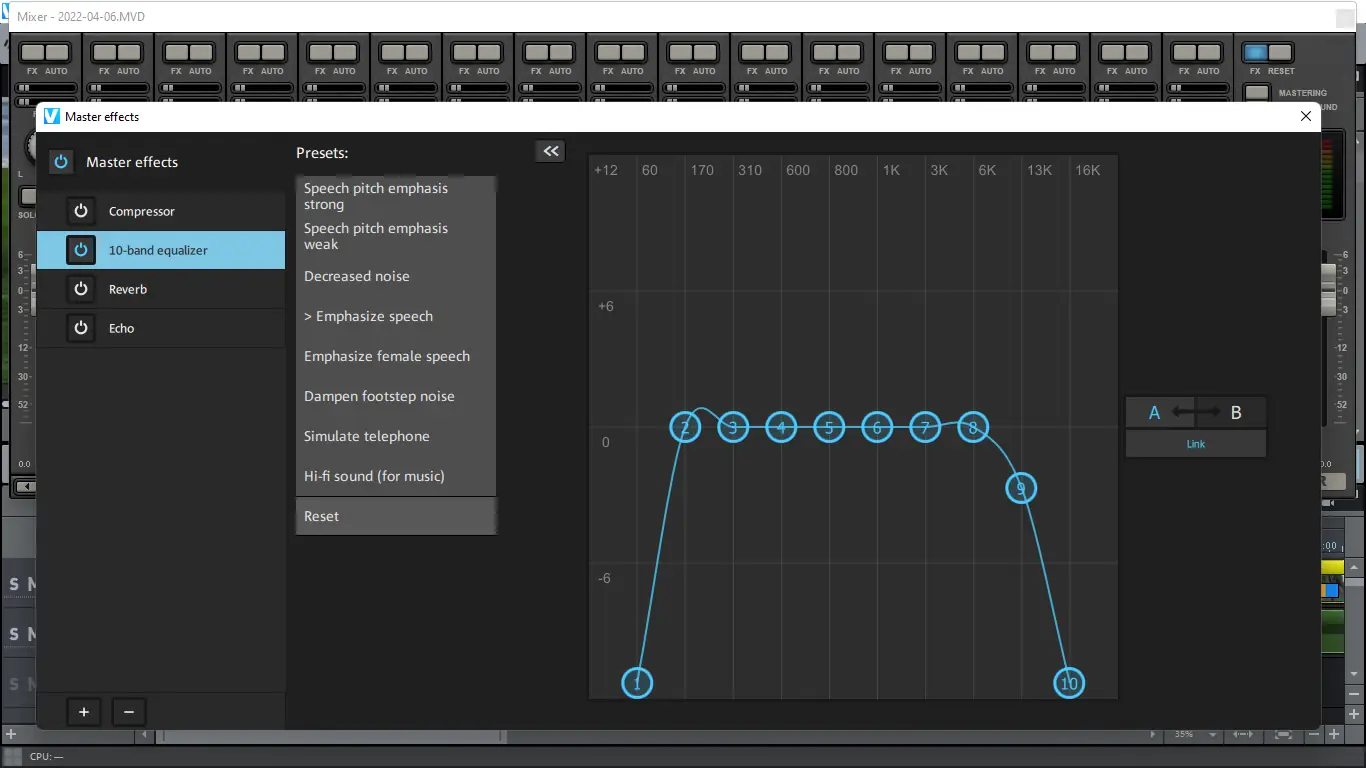1366x768 pixels.
Task: Remove an effect with the minus button
Action: pos(129,712)
